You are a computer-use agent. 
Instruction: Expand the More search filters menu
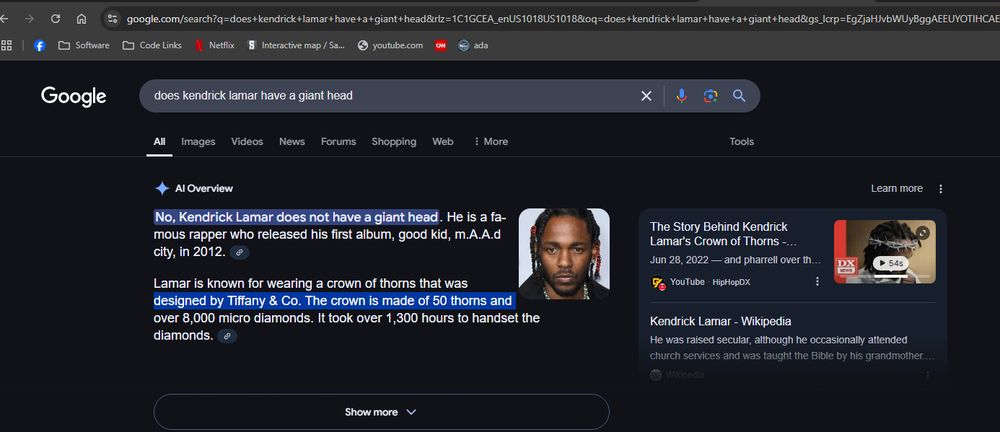[490, 142]
